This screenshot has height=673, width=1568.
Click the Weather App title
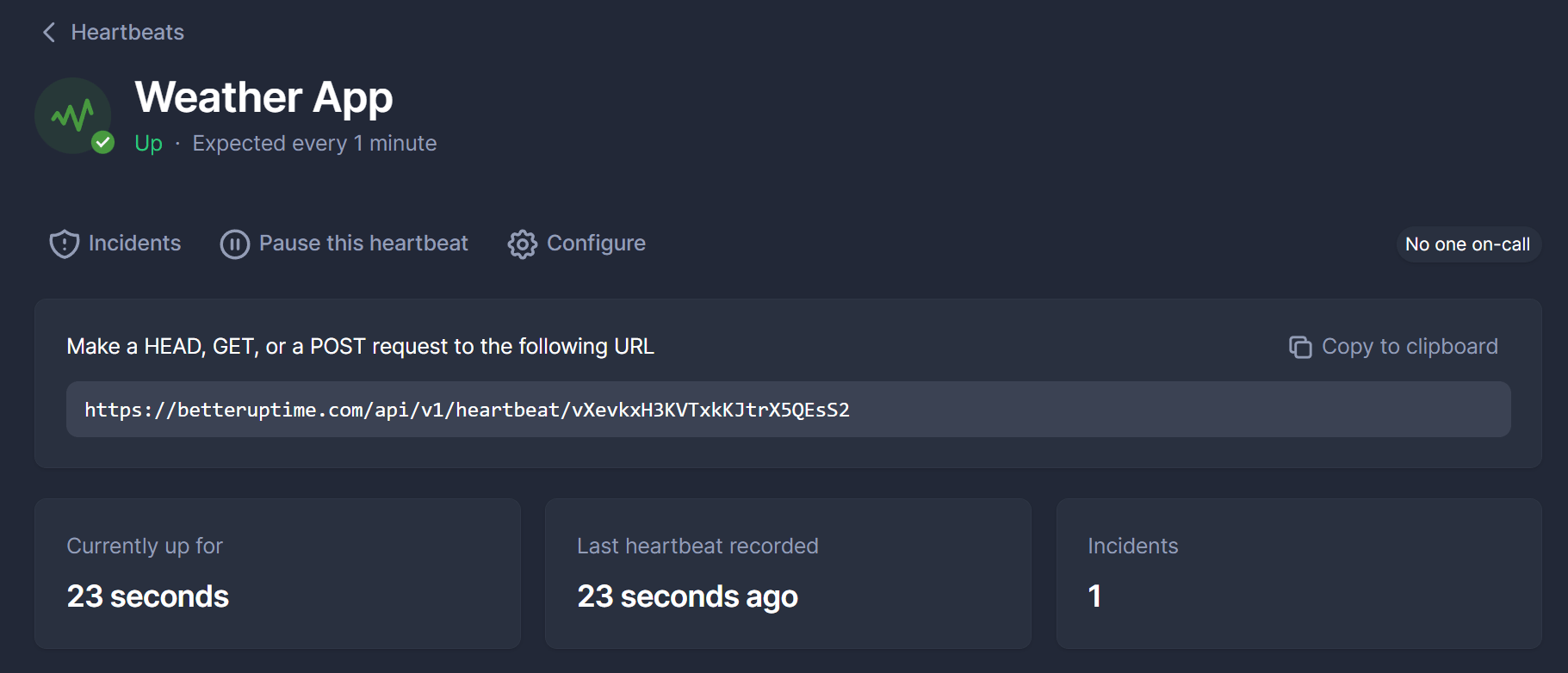(x=263, y=97)
